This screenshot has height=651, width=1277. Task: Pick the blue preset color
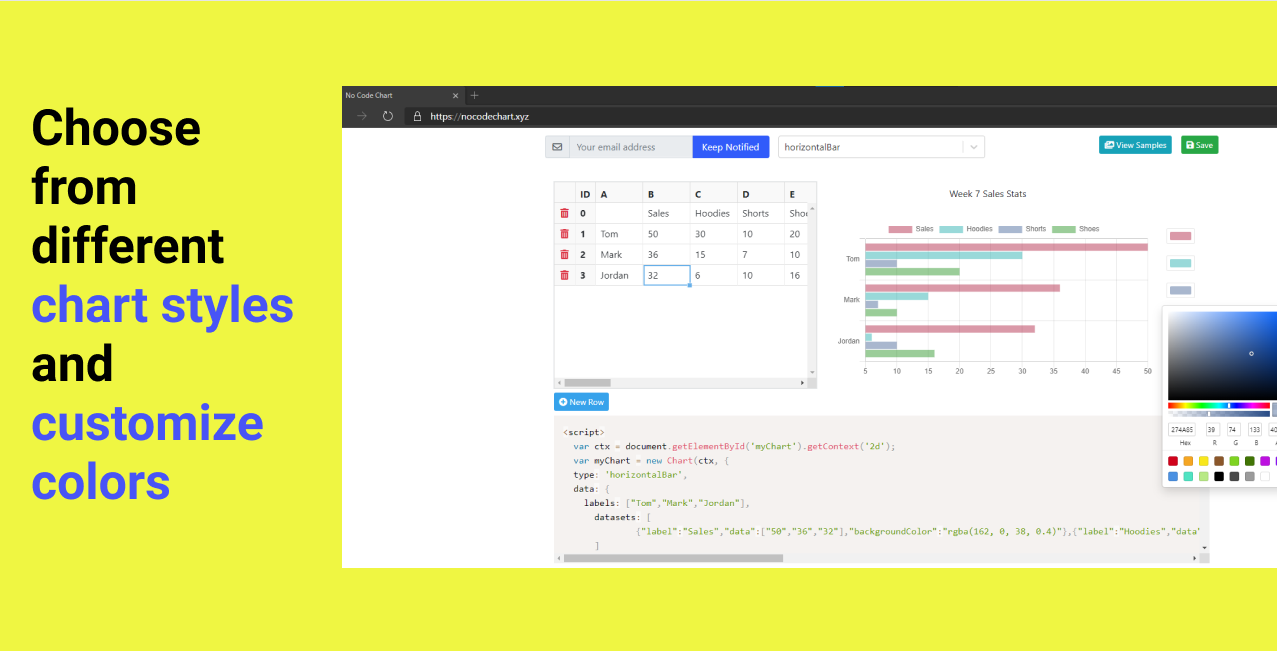(1173, 476)
